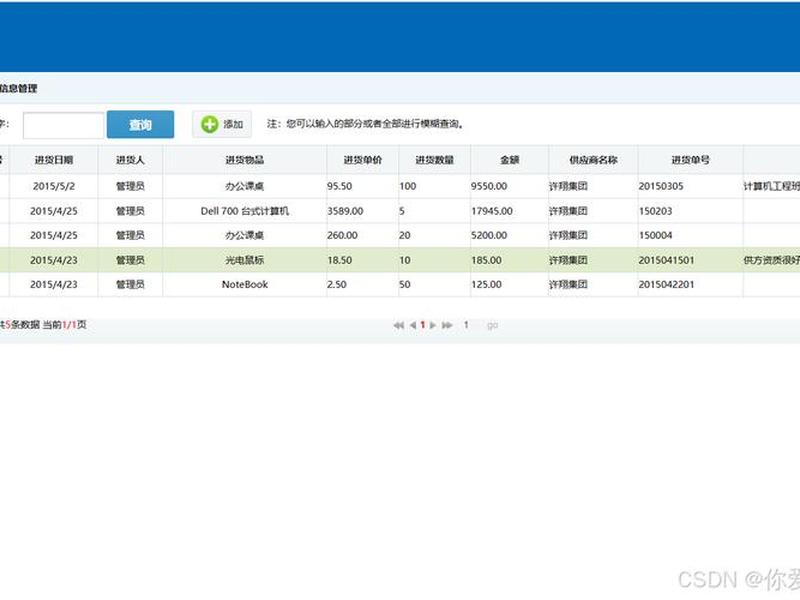Go to the first page arrow

click(398, 325)
